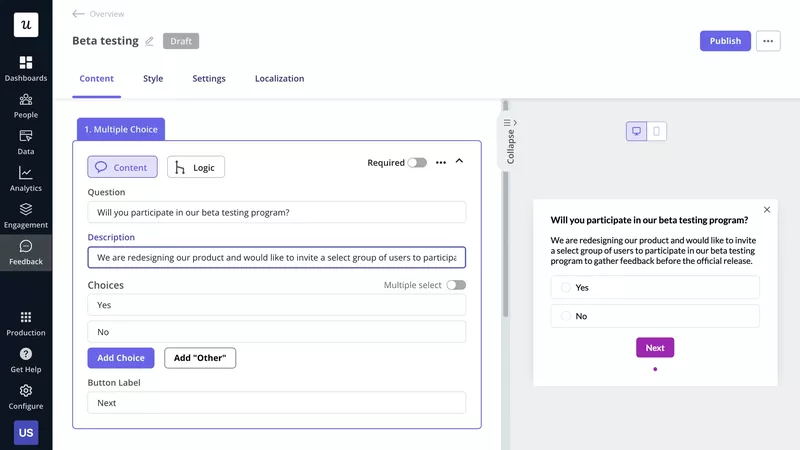Click the preview question heading text
Viewport: 800px width, 450px height.
click(649, 220)
